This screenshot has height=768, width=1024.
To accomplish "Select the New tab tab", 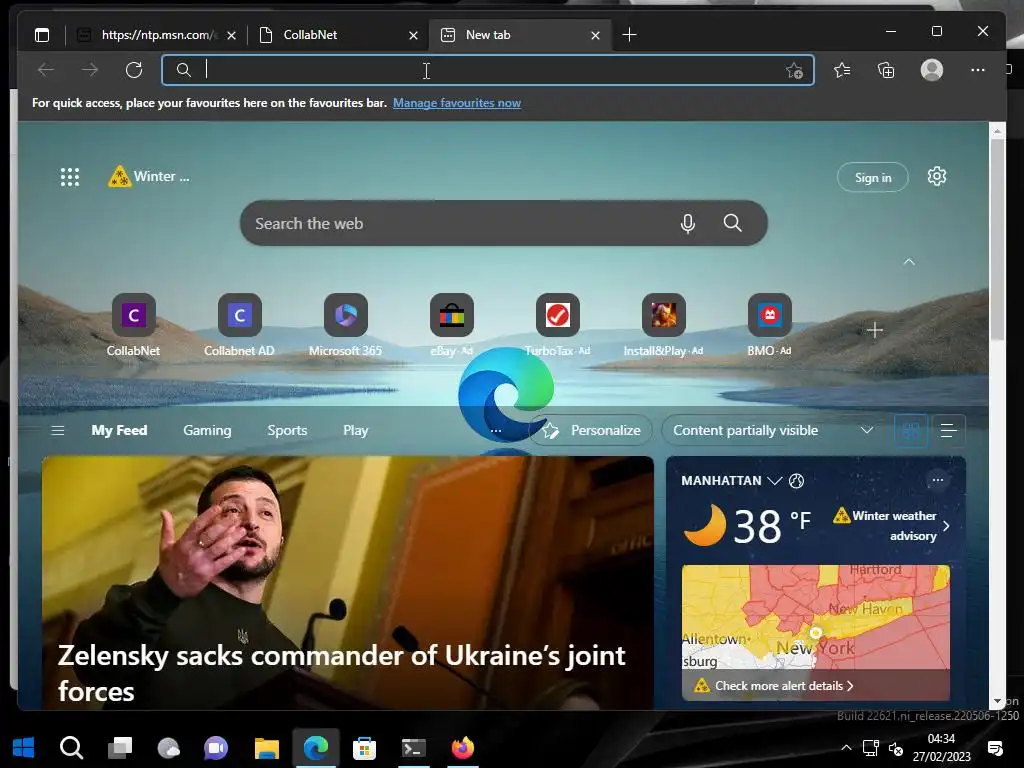I will 520,35.
